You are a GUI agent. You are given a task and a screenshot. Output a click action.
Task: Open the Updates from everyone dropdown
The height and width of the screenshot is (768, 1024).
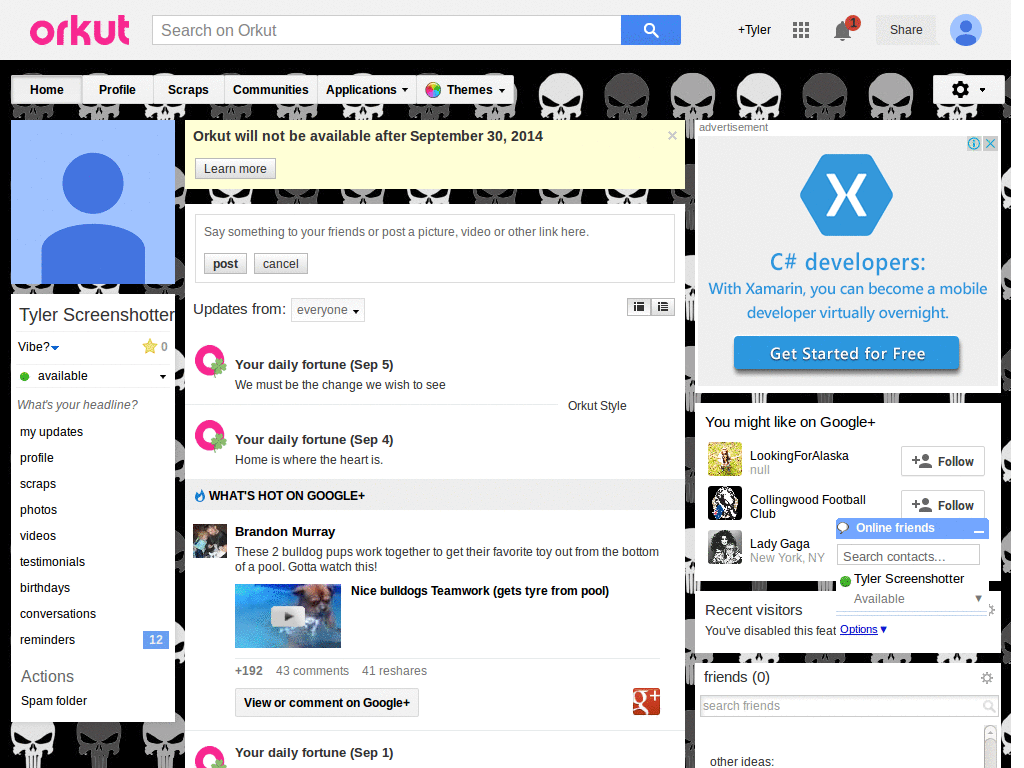(x=328, y=310)
